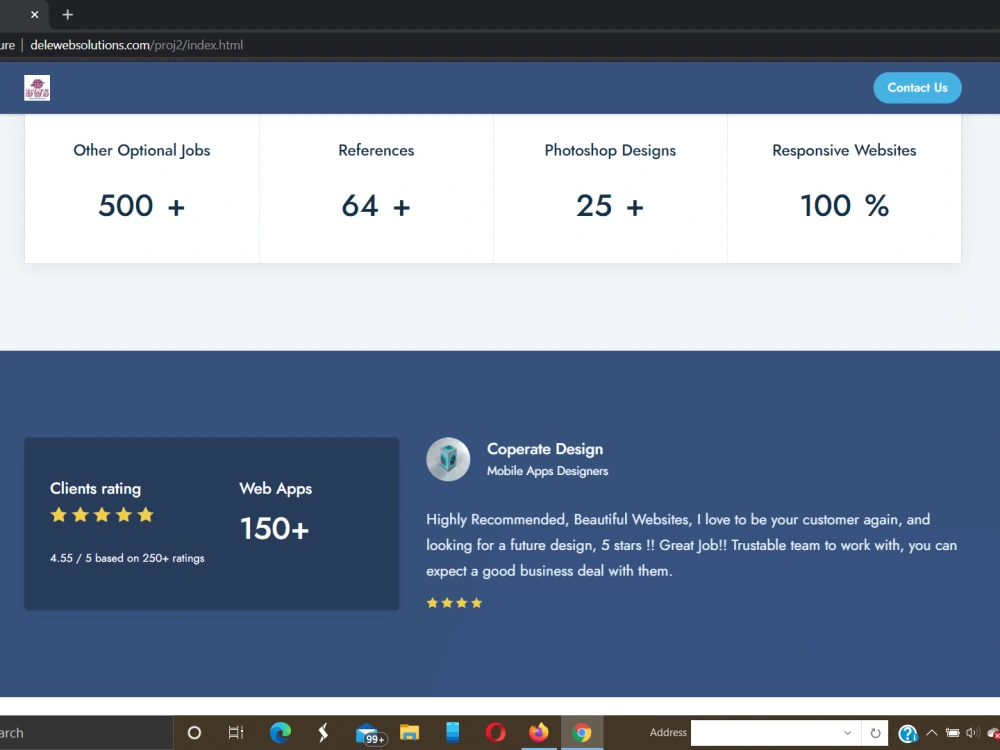Image resolution: width=1000 pixels, height=750 pixels.
Task: Open Cortana circle in the taskbar
Action: [x=194, y=733]
